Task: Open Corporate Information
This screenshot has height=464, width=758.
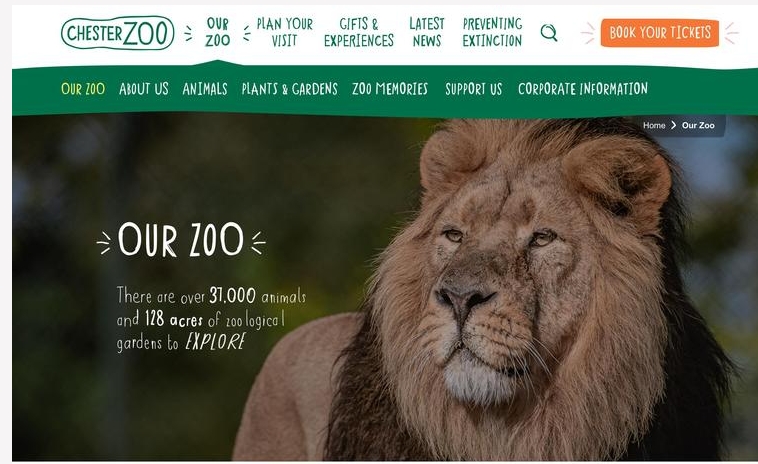Action: coord(583,89)
